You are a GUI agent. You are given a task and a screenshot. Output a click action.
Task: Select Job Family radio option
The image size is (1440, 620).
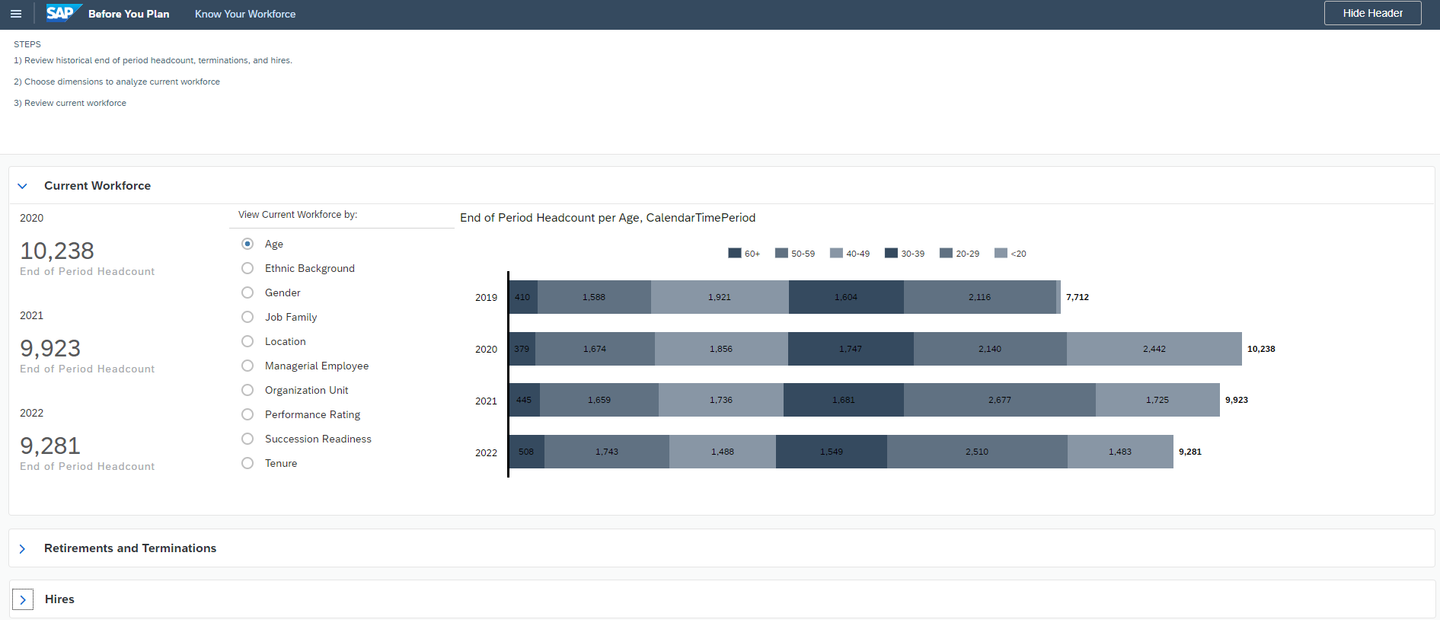coord(247,317)
